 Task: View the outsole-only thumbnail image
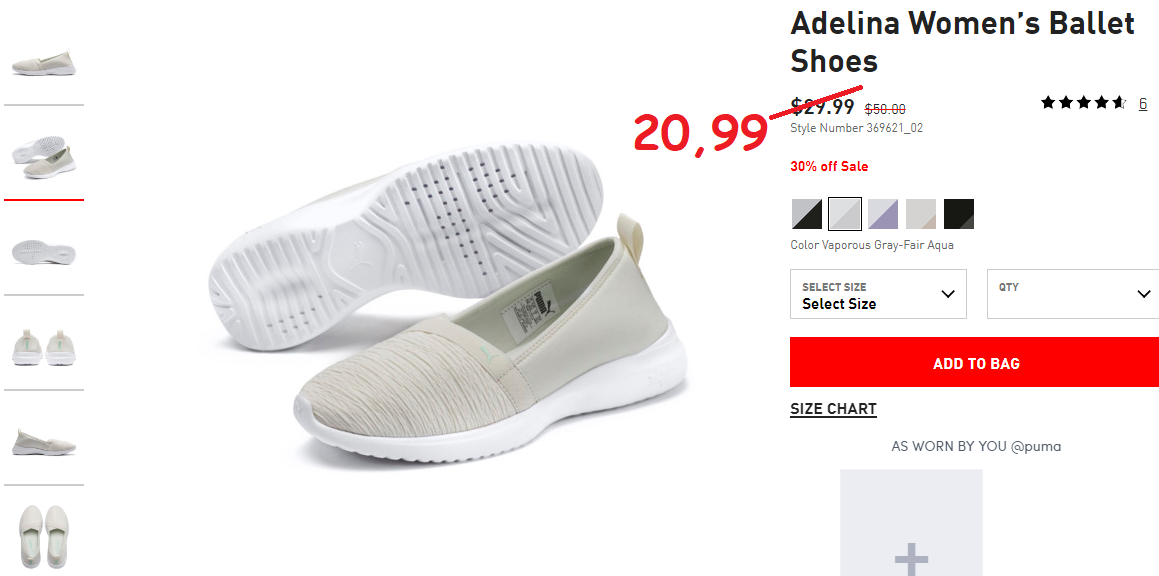click(x=44, y=252)
